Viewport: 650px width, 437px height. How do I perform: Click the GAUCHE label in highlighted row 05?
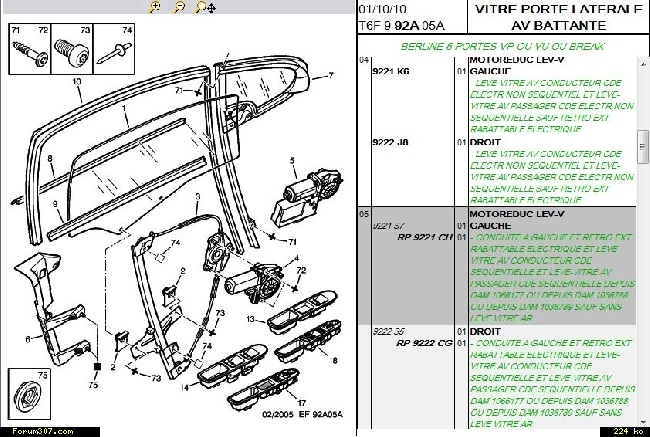tap(490, 226)
